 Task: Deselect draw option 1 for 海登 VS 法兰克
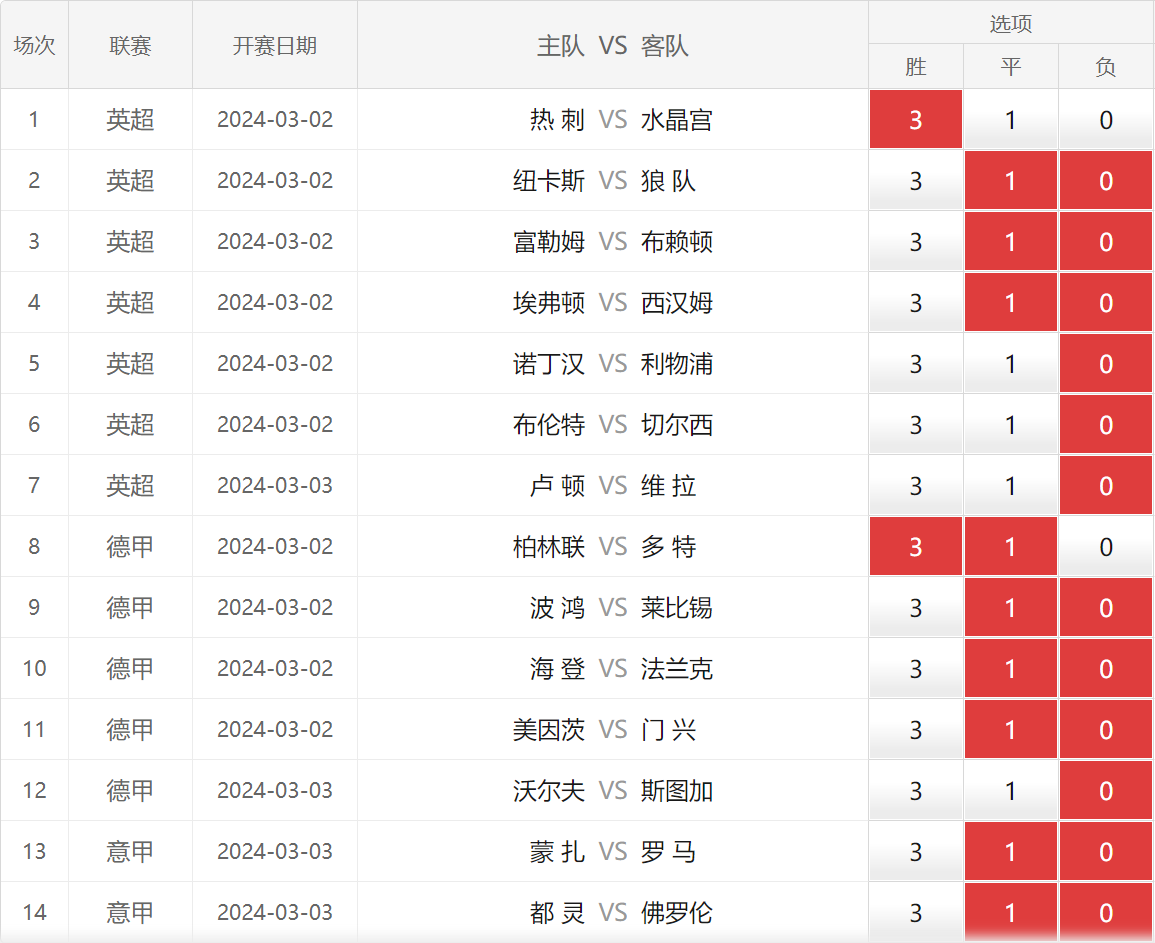point(1011,668)
